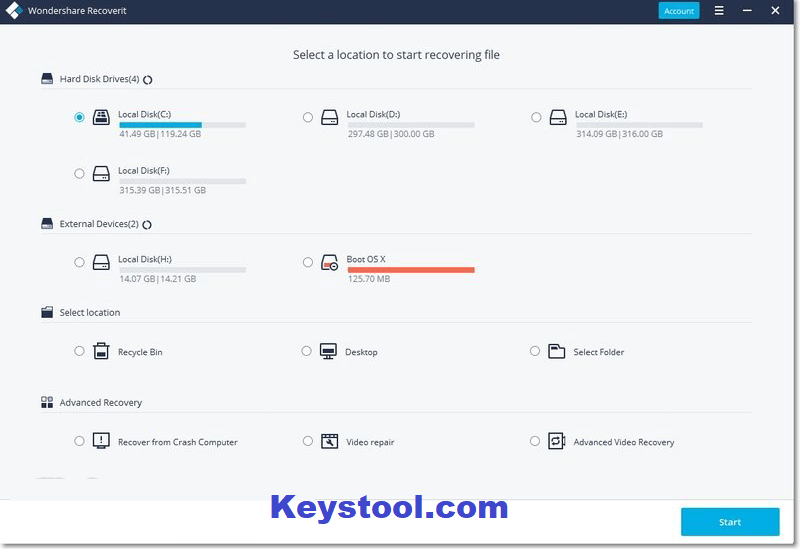Click the Boot OS X red usage bar
The width and height of the screenshot is (800, 549).
[x=411, y=270]
